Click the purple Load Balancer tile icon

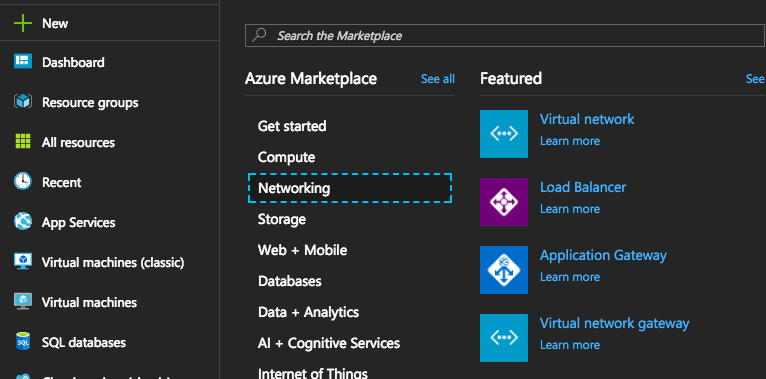(x=504, y=202)
